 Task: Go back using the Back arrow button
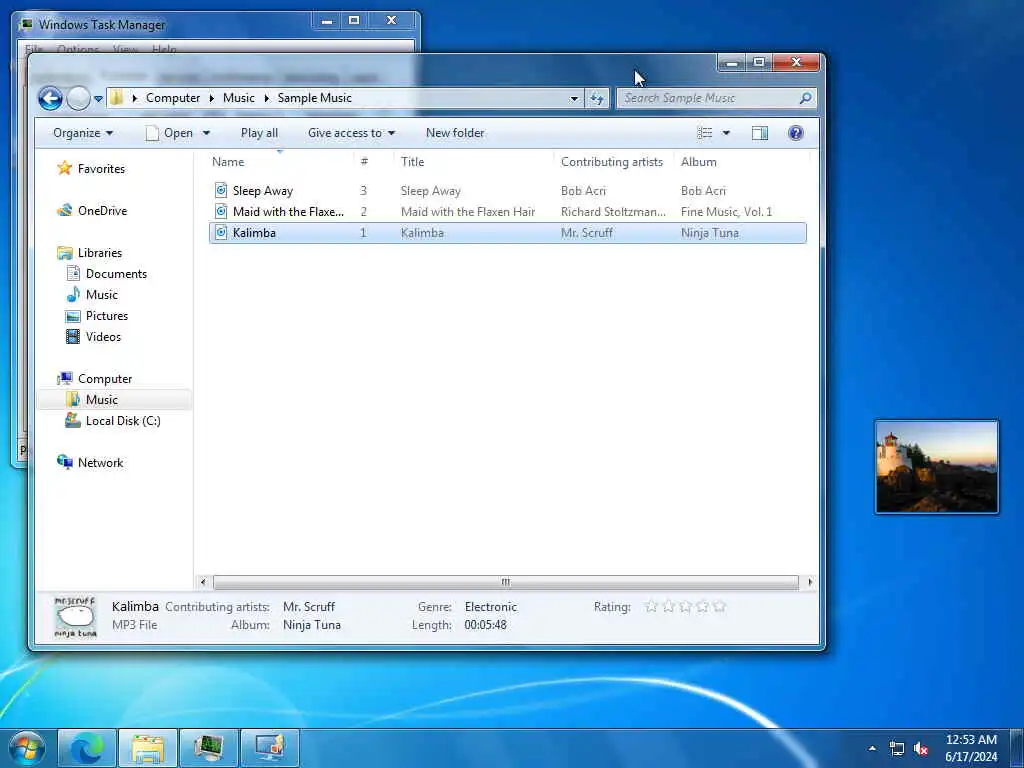(x=50, y=99)
